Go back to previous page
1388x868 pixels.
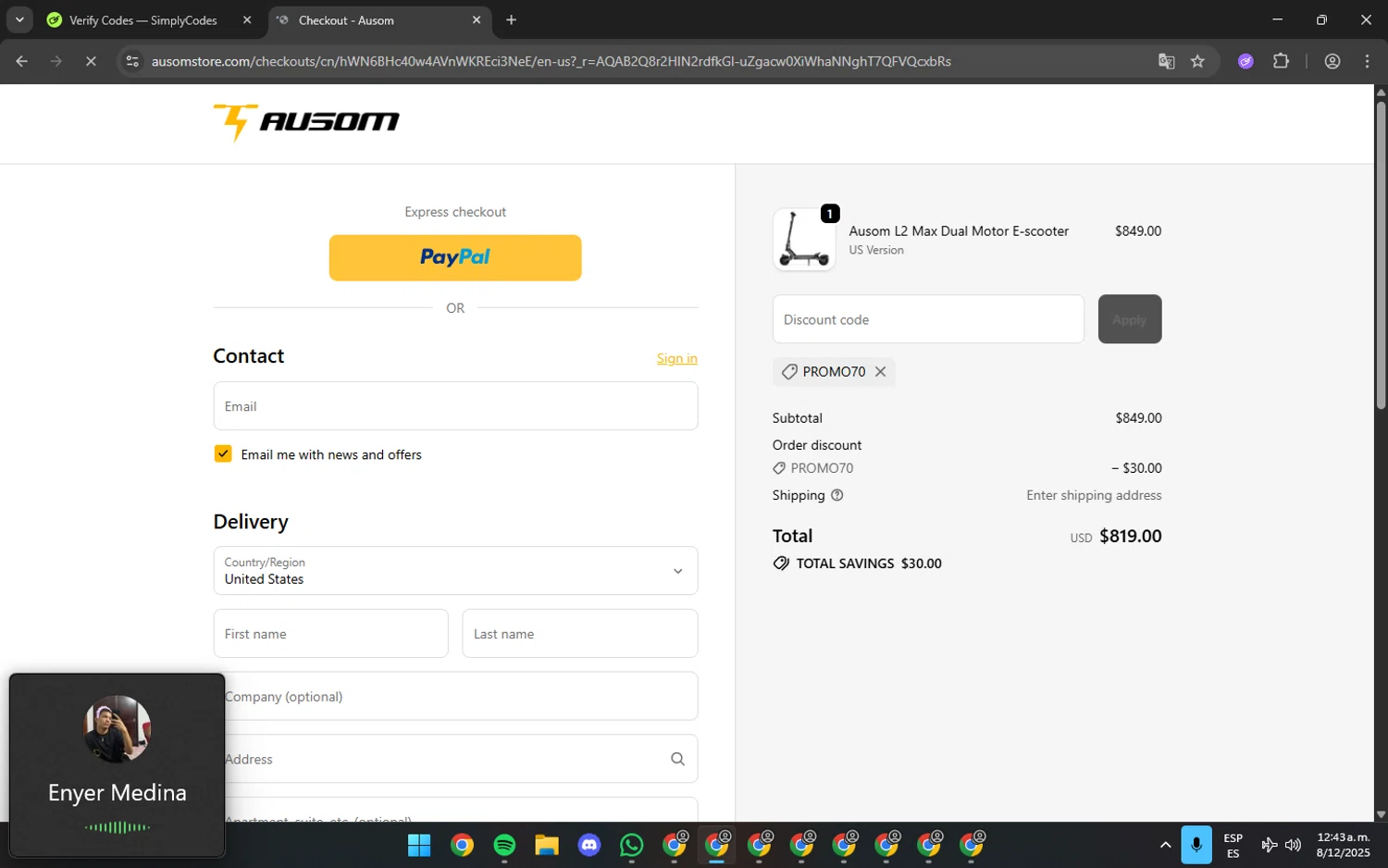pyautogui.click(x=22, y=61)
